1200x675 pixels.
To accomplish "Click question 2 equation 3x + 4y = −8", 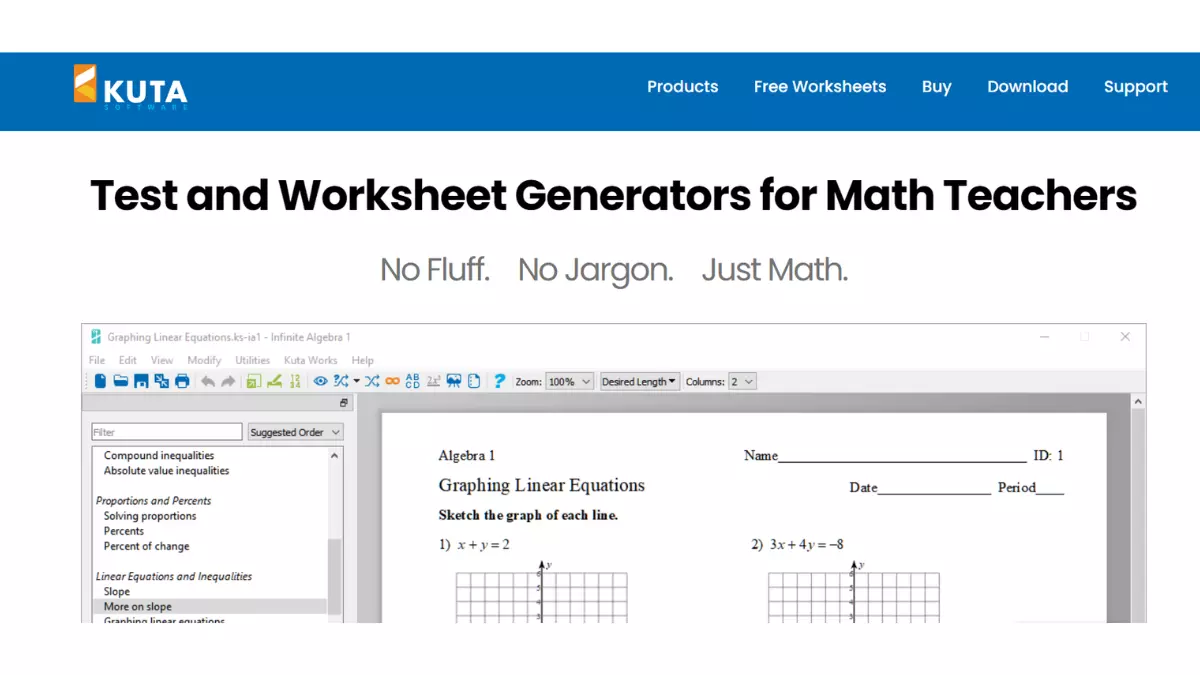I will pyautogui.click(x=807, y=545).
